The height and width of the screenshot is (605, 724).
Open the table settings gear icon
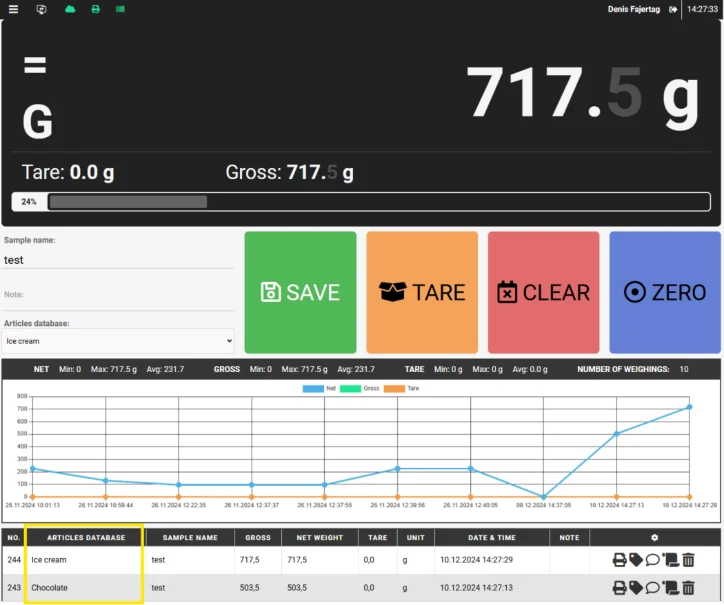[x=654, y=538]
